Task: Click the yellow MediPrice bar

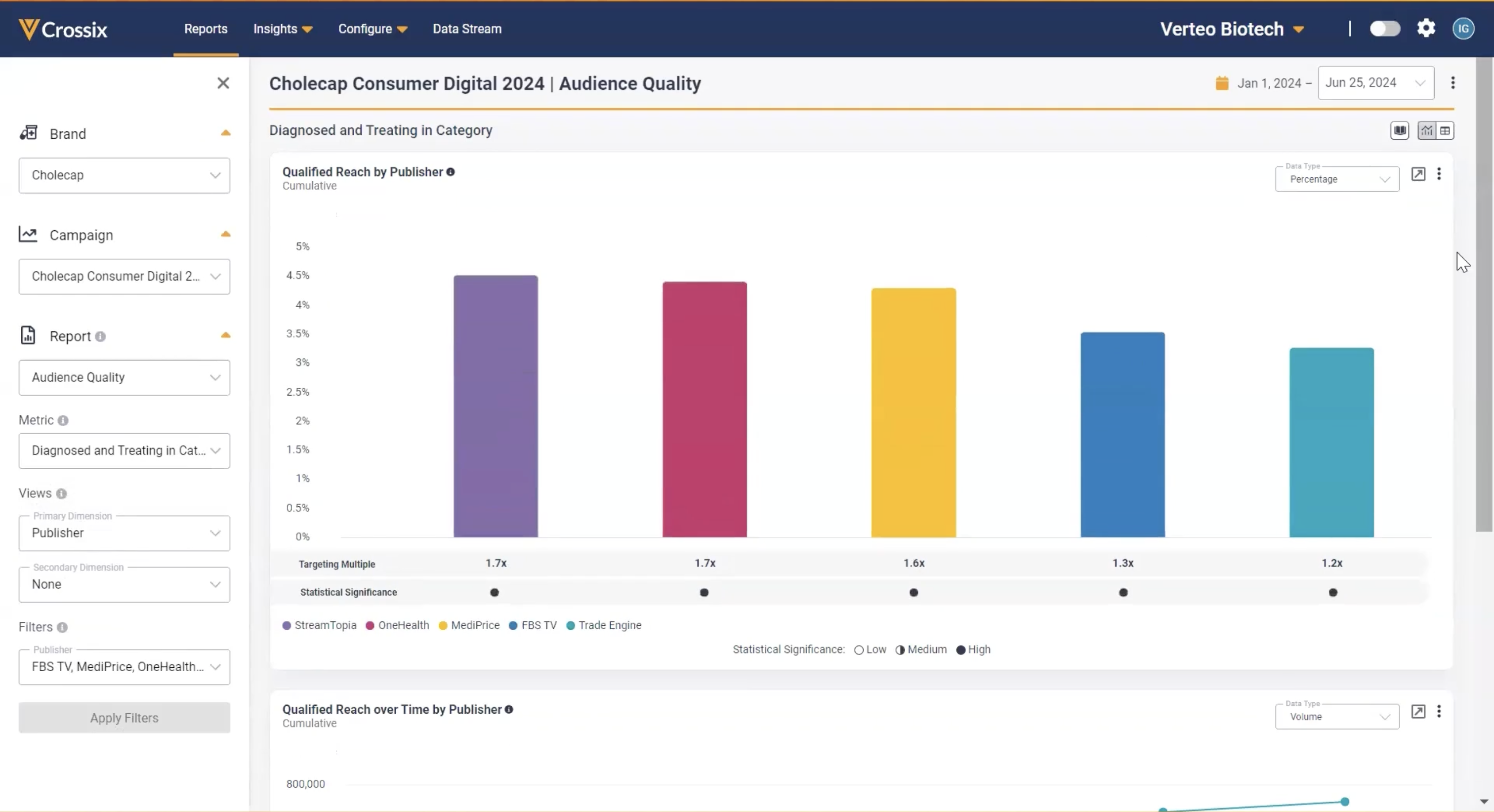Action: click(913, 412)
